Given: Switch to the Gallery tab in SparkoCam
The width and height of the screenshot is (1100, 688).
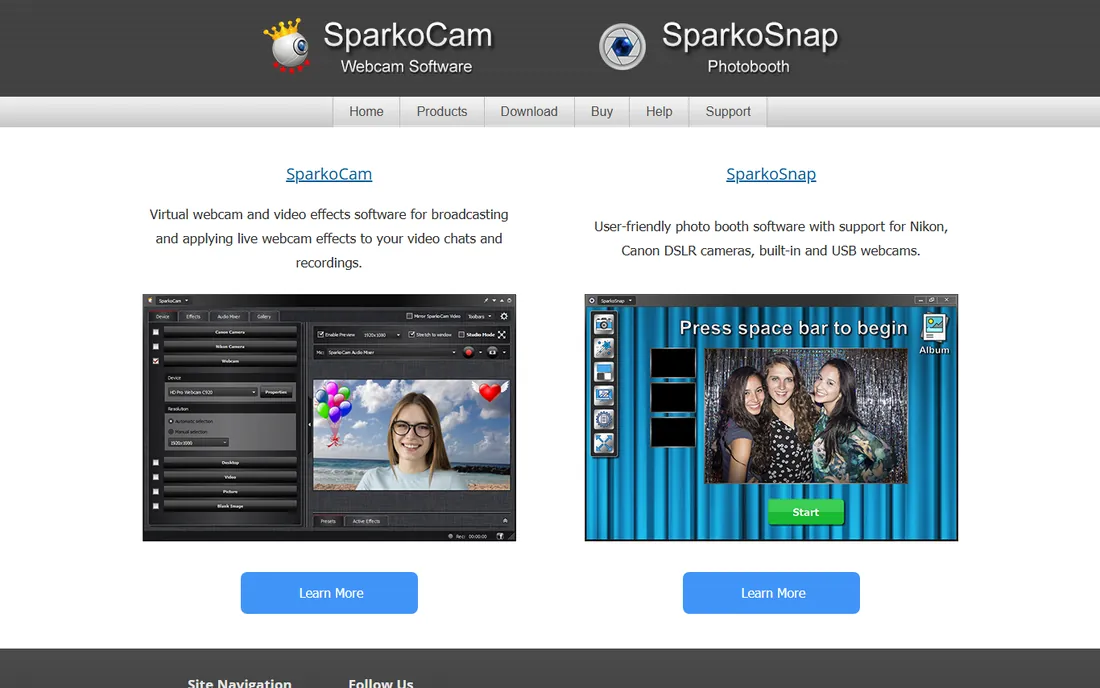Looking at the screenshot, I should click(264, 316).
